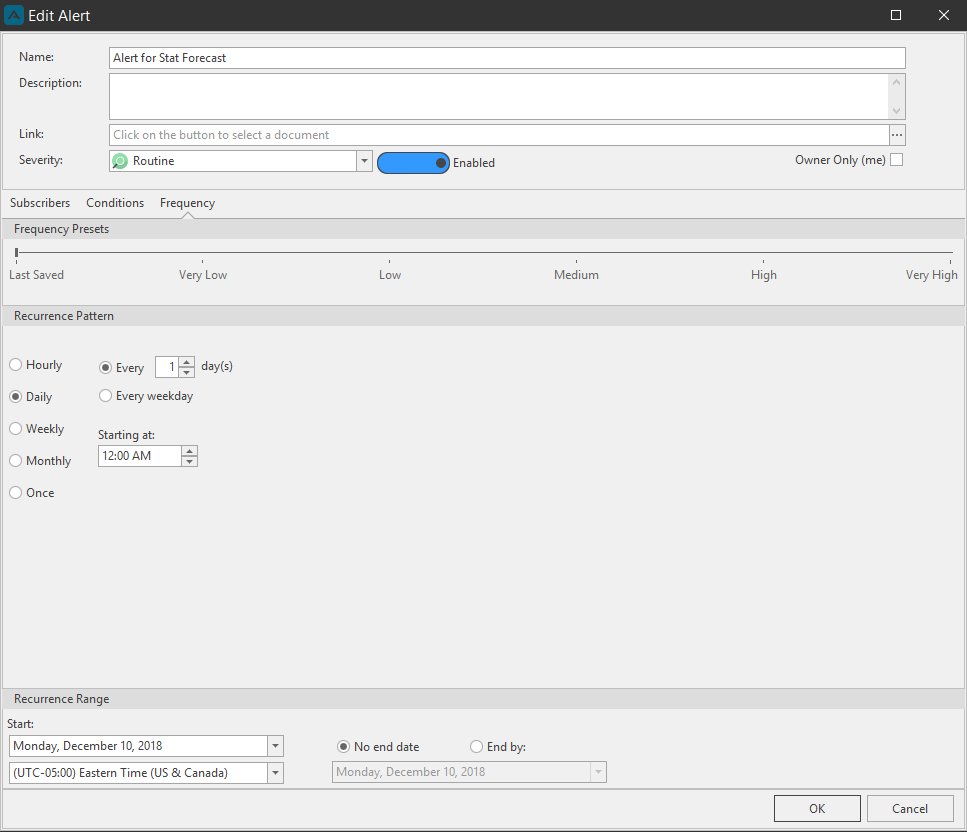Switch to the Subscribers tab

click(x=40, y=203)
